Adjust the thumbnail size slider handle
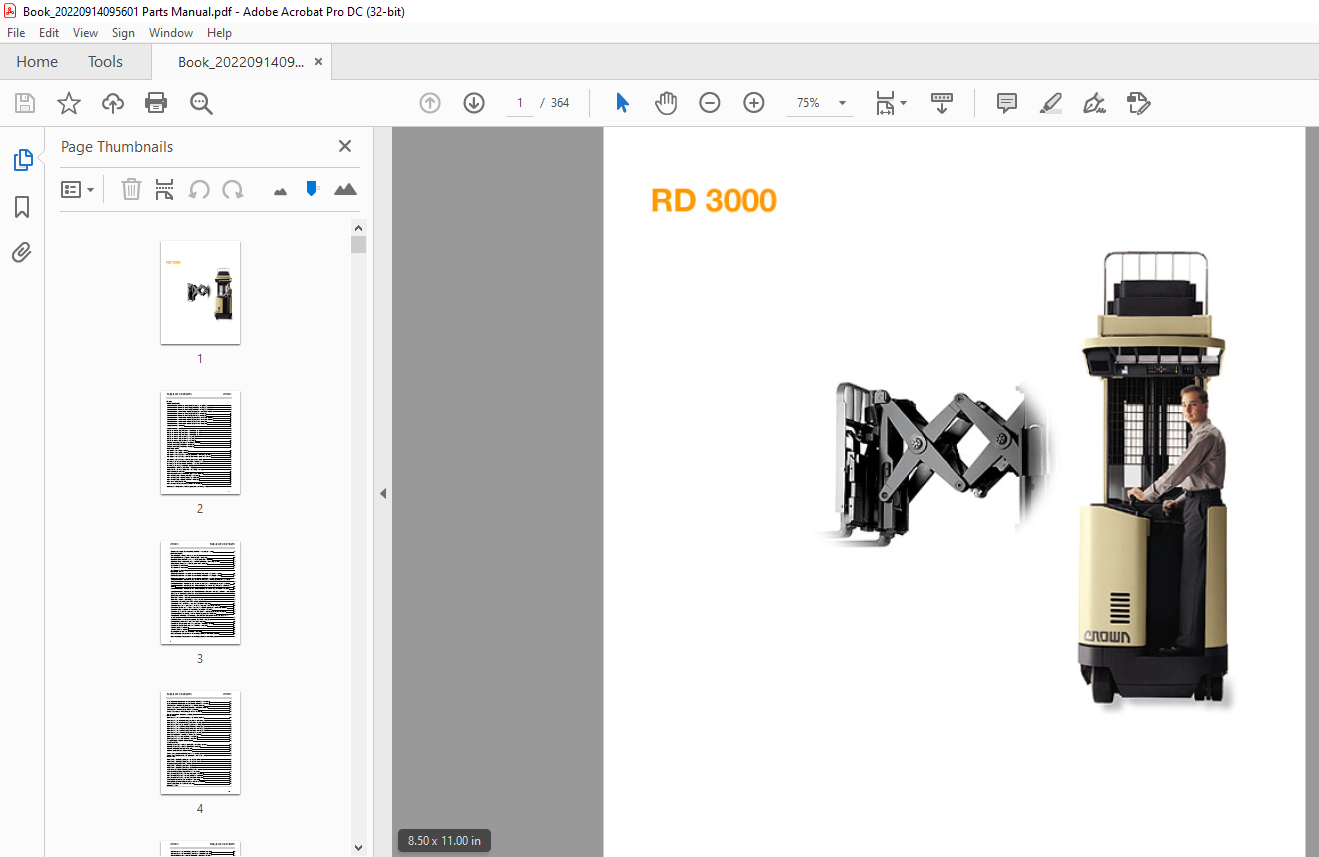The height and width of the screenshot is (857, 1319). click(312, 188)
